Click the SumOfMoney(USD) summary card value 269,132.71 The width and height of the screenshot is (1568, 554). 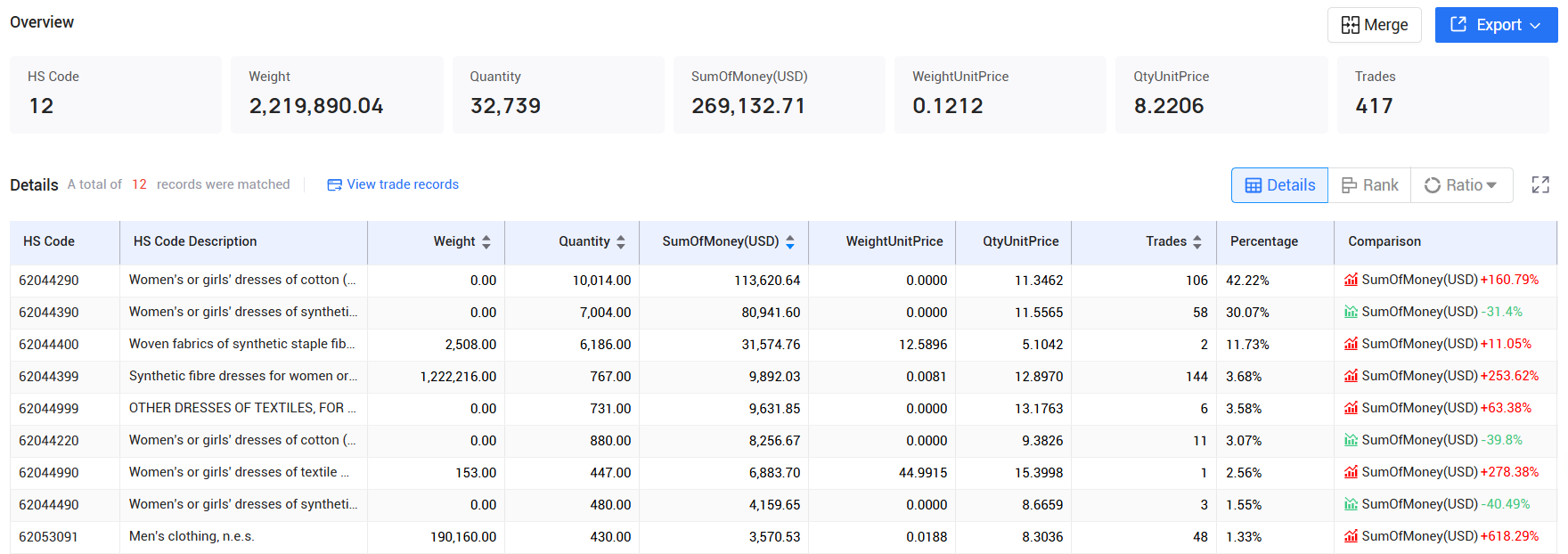coord(748,106)
